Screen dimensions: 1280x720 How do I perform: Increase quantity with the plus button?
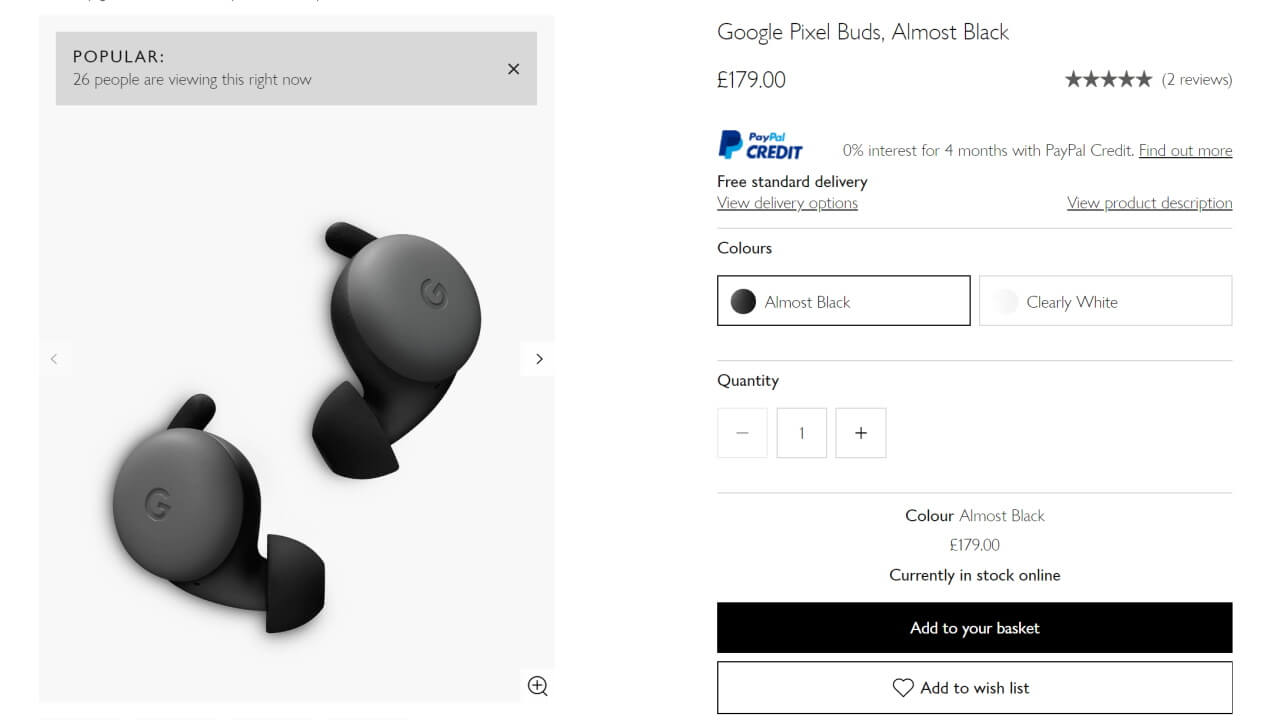pyautogui.click(x=861, y=433)
